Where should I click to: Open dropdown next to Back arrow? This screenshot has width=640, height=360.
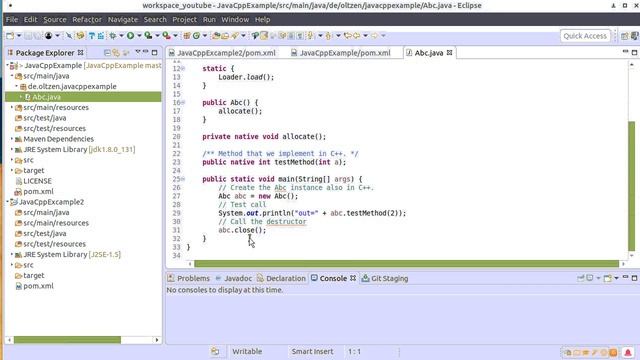(365, 36)
